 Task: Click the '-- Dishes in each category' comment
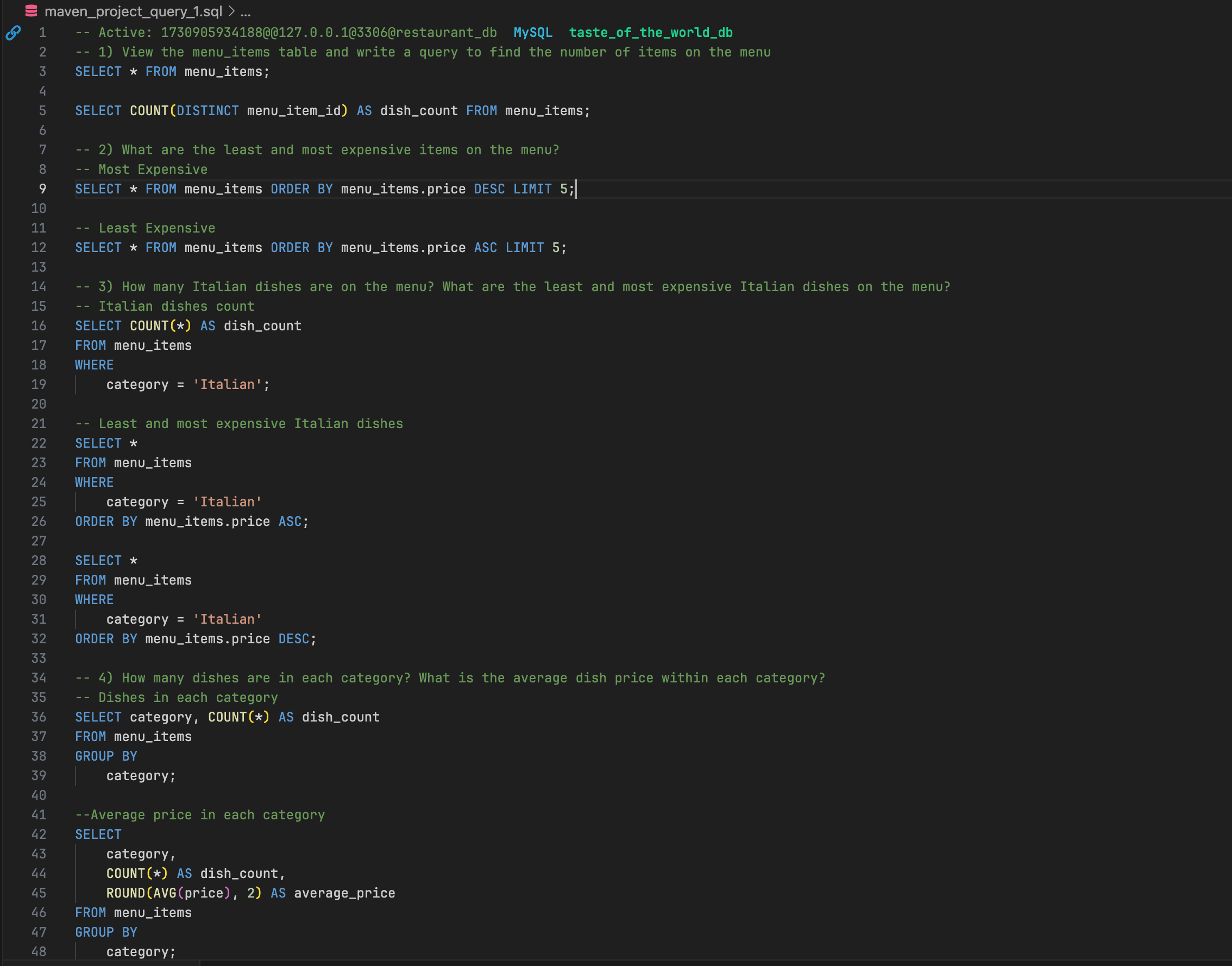[x=177, y=698]
